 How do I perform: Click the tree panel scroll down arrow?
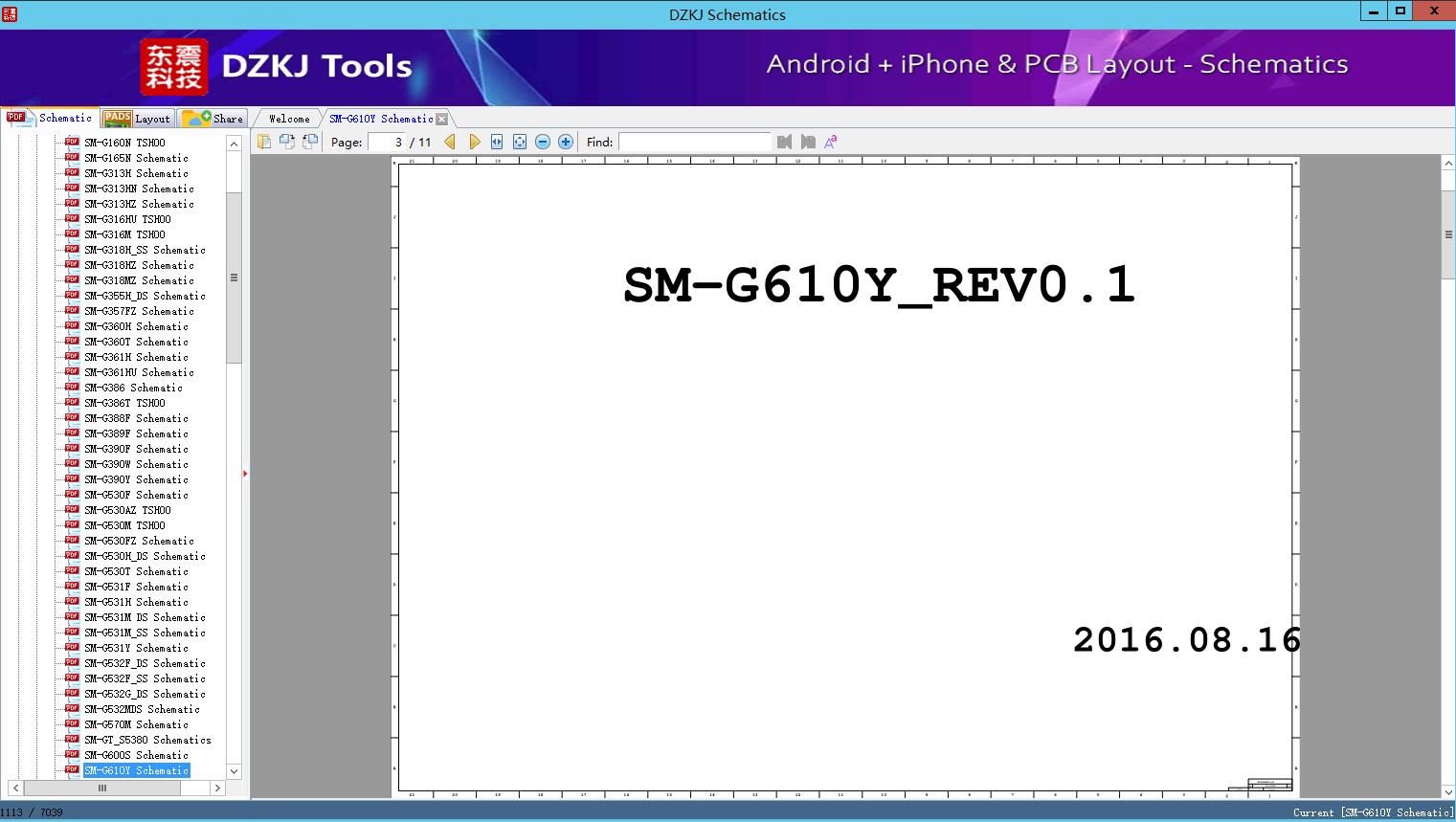234,771
